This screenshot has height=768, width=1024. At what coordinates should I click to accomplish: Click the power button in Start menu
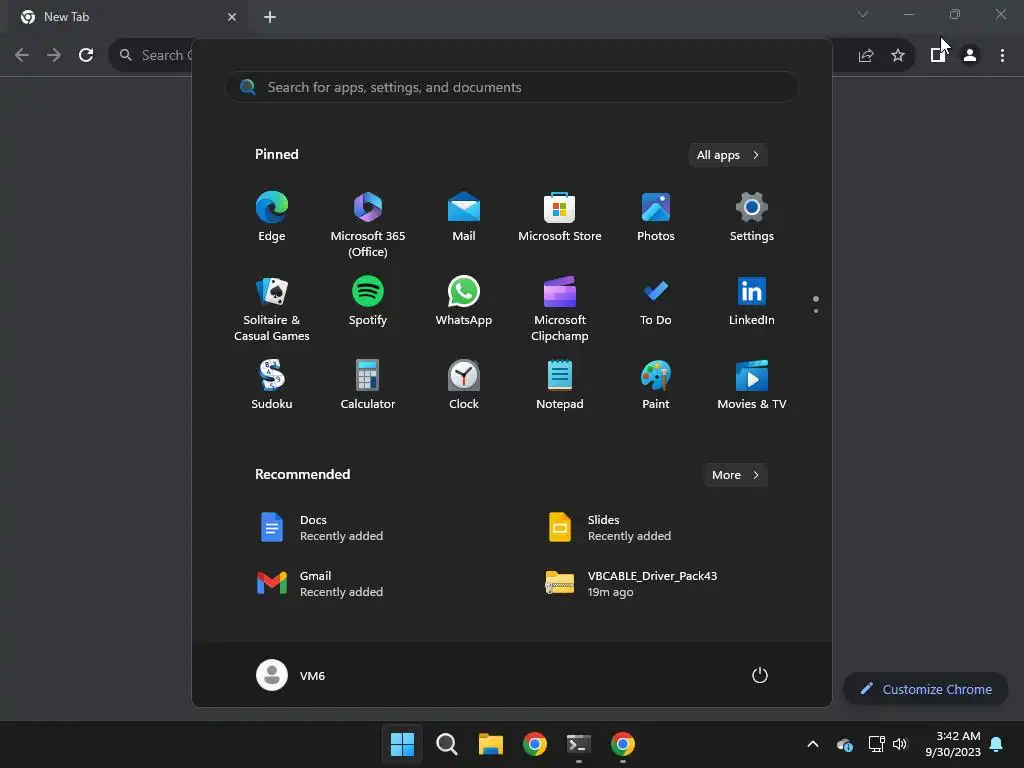(760, 675)
